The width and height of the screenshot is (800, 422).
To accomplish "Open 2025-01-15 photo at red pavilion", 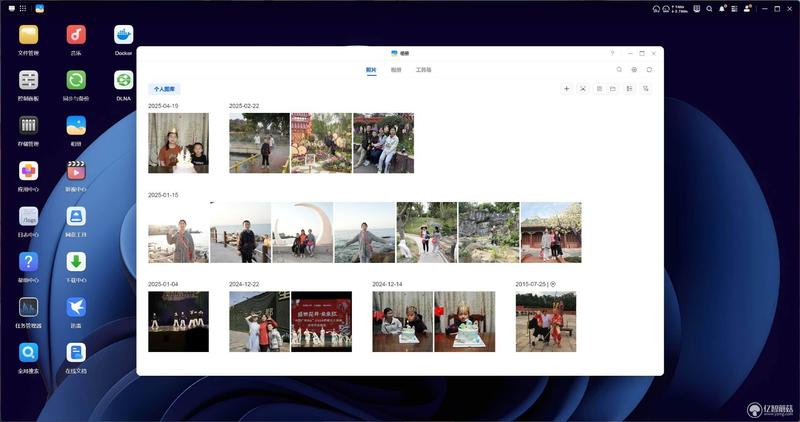I will click(551, 232).
